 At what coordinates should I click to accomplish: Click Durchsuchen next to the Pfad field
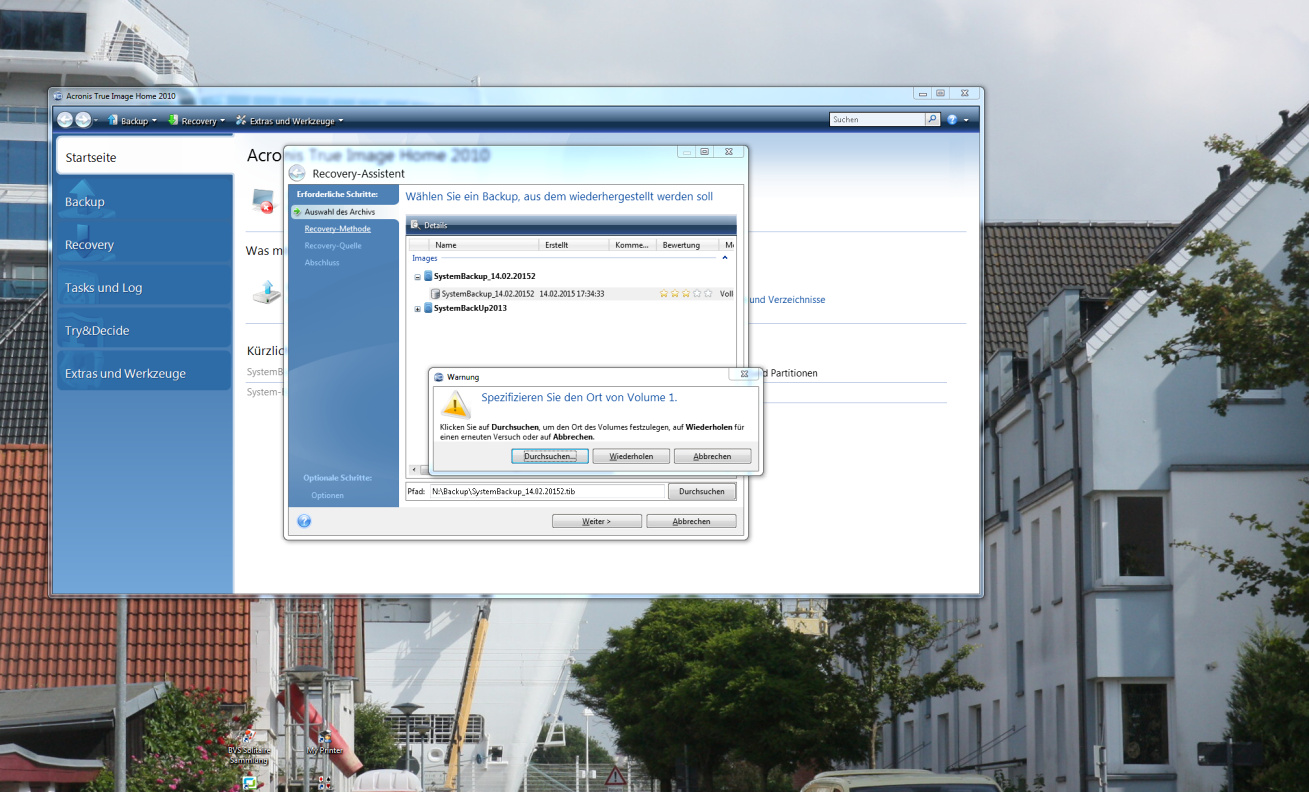coord(702,492)
